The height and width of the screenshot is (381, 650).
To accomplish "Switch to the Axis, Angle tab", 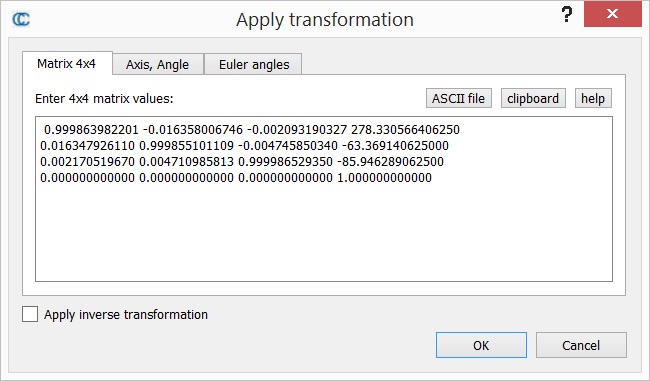I will pos(158,64).
